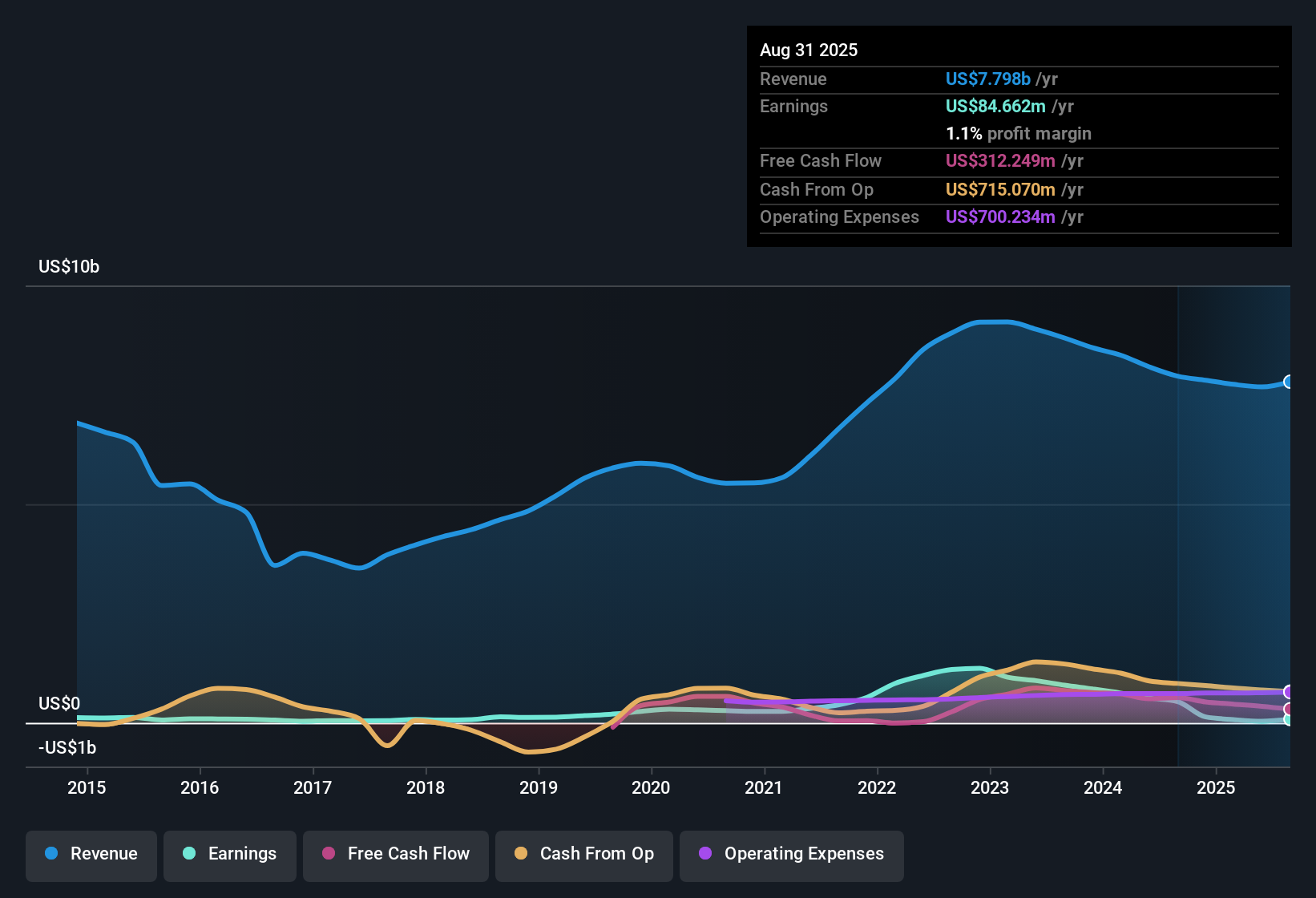Click the US$84.662m earnings value
The image size is (1316, 898).
[995, 106]
